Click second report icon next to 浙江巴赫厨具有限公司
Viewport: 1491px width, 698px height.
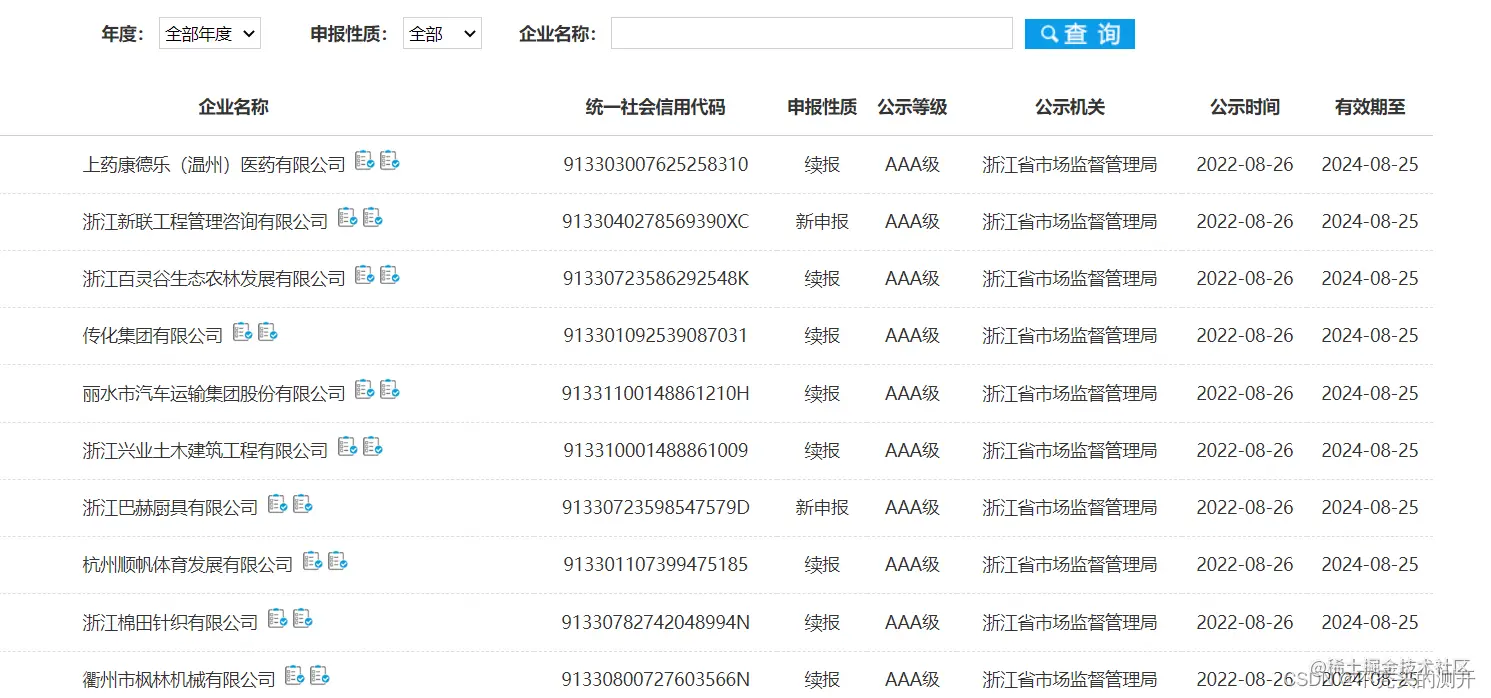coord(303,504)
